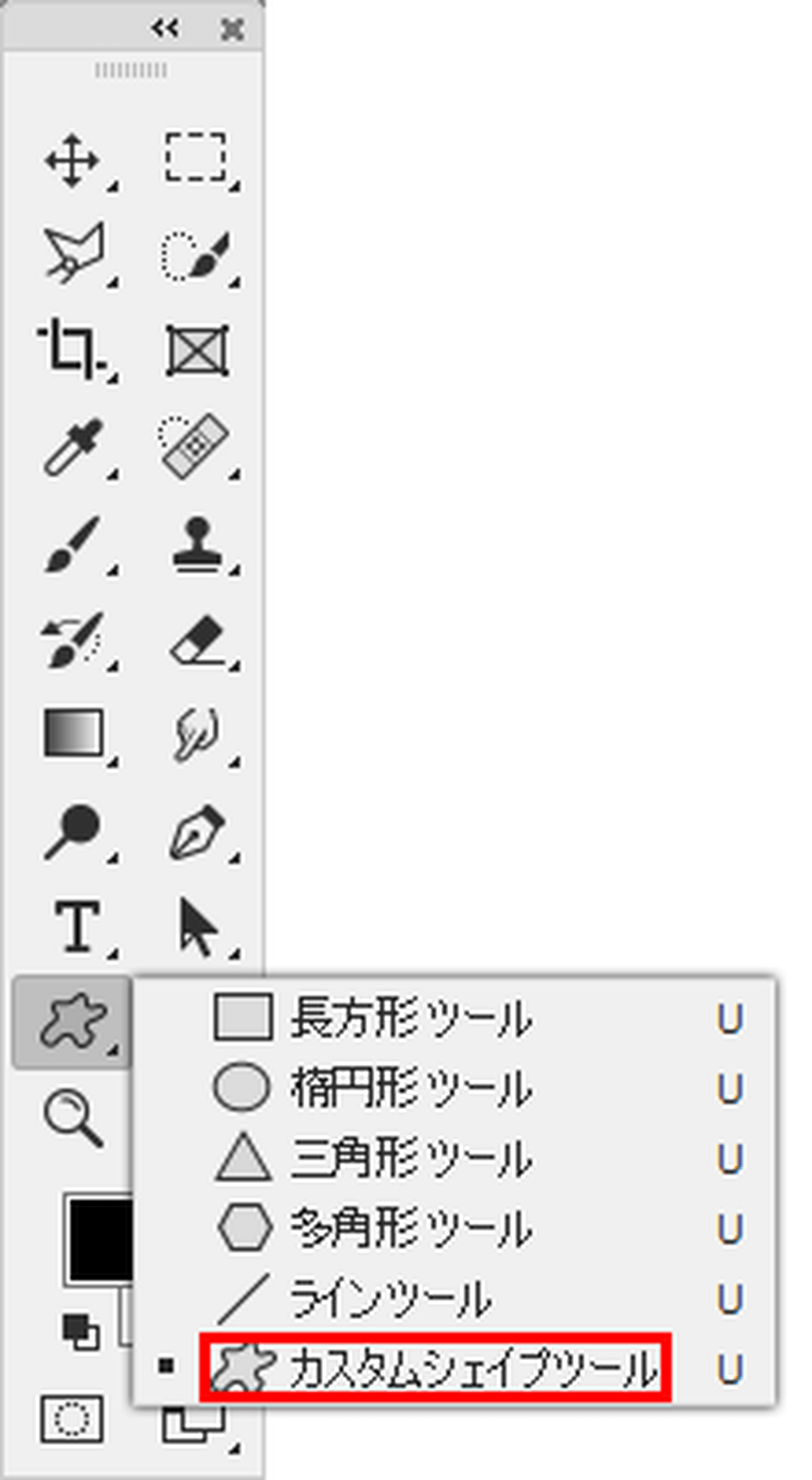Click the toolbar drag gripper handle
Image resolution: width=812 pixels, height=1480 pixels.
[x=132, y=70]
